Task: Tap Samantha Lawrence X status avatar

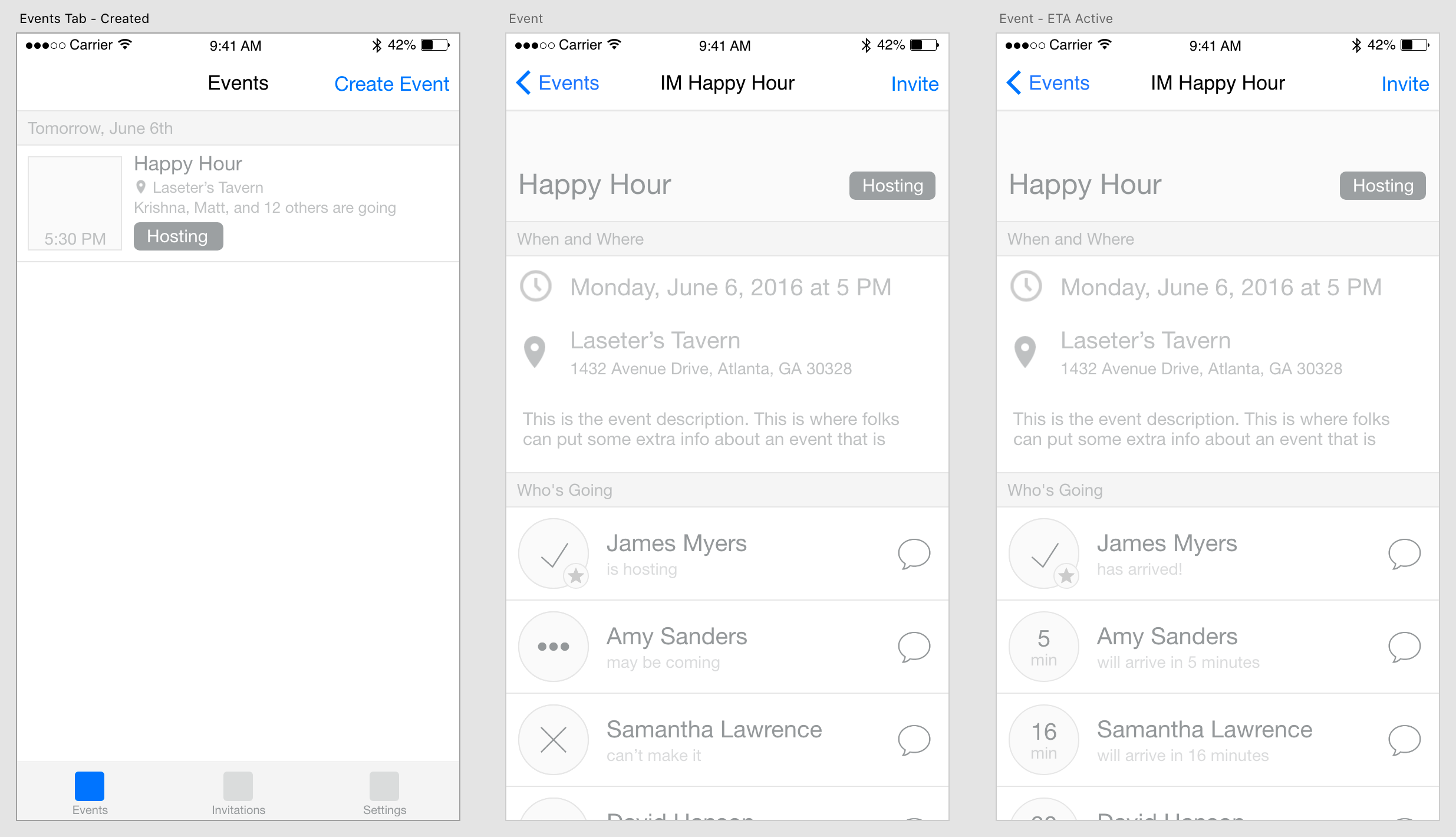Action: [x=554, y=740]
